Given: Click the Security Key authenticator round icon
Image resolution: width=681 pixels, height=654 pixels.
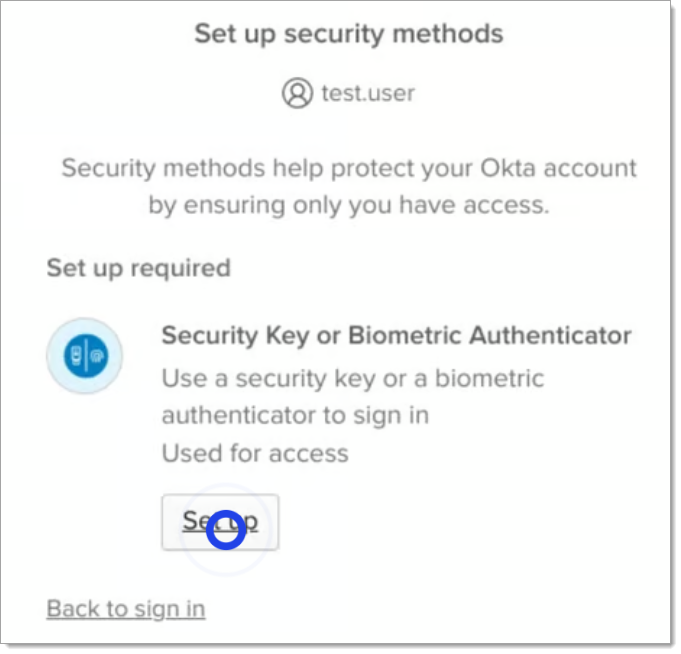Looking at the screenshot, I should click(x=85, y=357).
